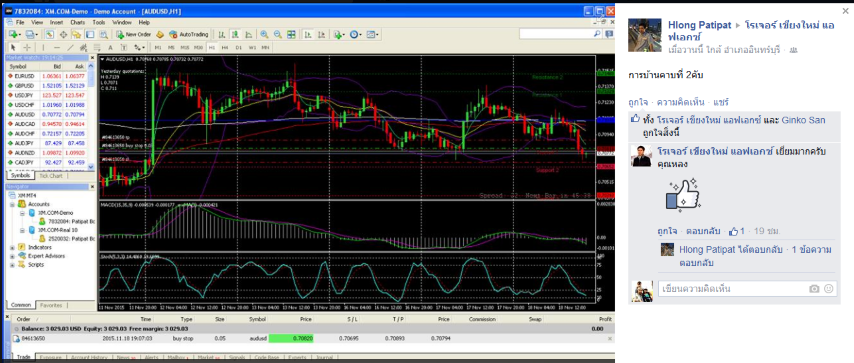Image resolution: width=854 pixels, height=363 pixels.
Task: Switch to the Tick Chart tab
Action: tap(51, 176)
